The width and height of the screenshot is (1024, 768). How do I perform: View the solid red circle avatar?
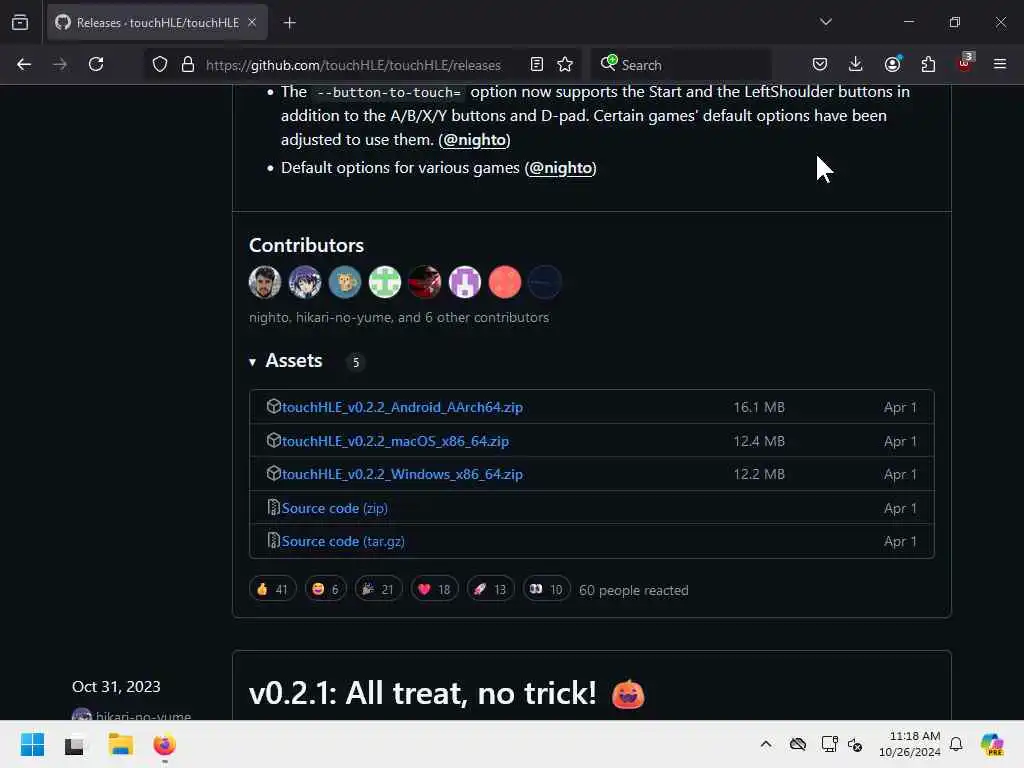pos(505,282)
